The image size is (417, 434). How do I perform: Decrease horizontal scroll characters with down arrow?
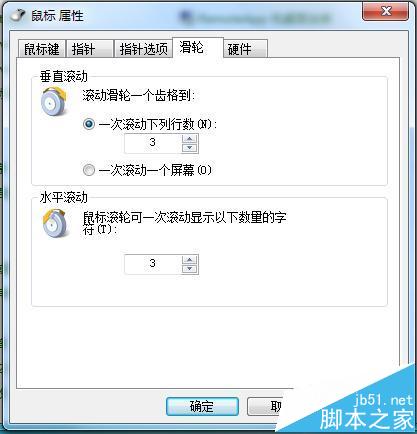point(190,269)
